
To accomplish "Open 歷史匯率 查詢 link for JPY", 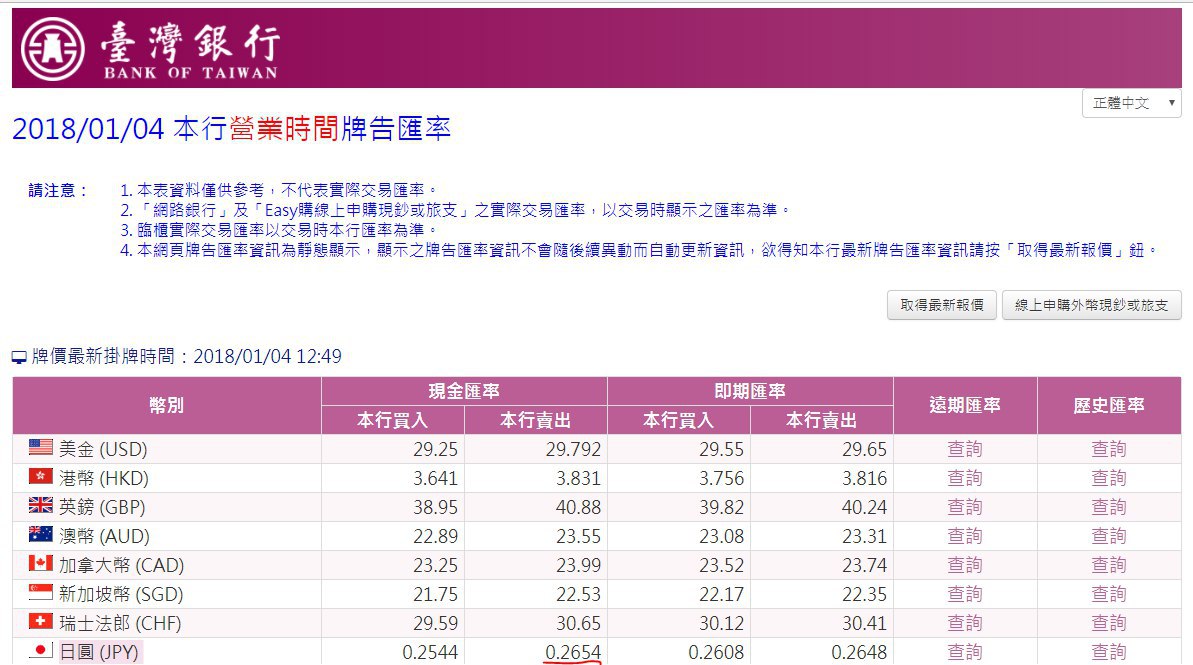I will [x=1109, y=651].
